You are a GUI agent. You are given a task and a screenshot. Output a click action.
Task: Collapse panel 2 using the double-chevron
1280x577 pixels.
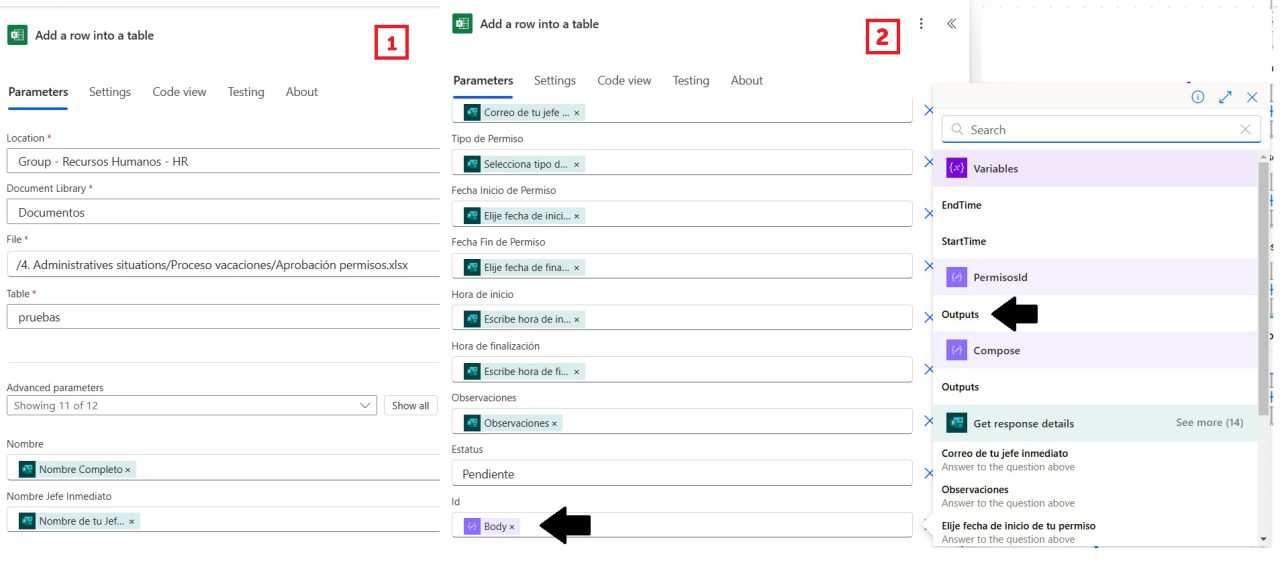coord(950,23)
